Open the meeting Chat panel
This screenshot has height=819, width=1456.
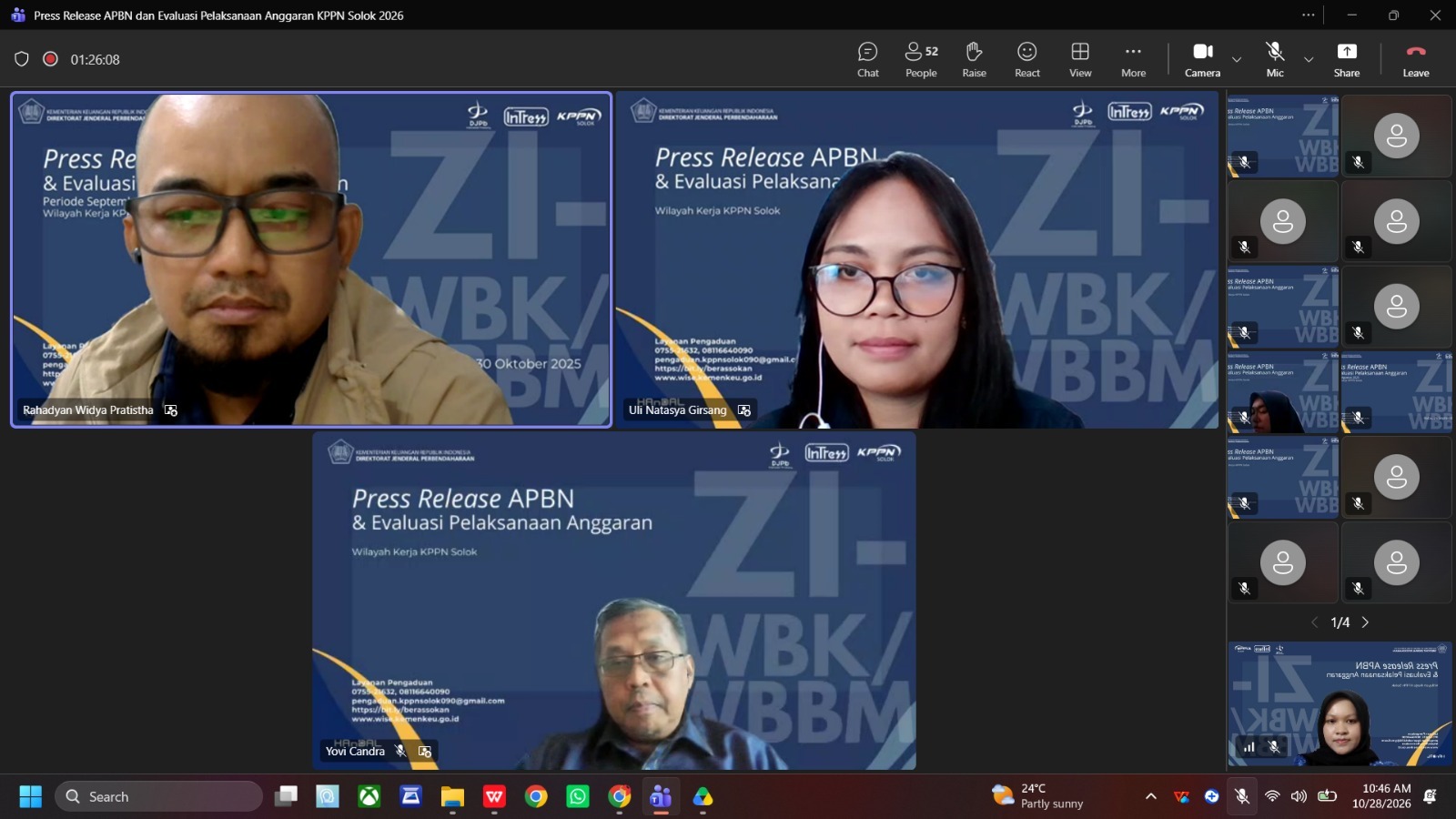click(x=867, y=59)
